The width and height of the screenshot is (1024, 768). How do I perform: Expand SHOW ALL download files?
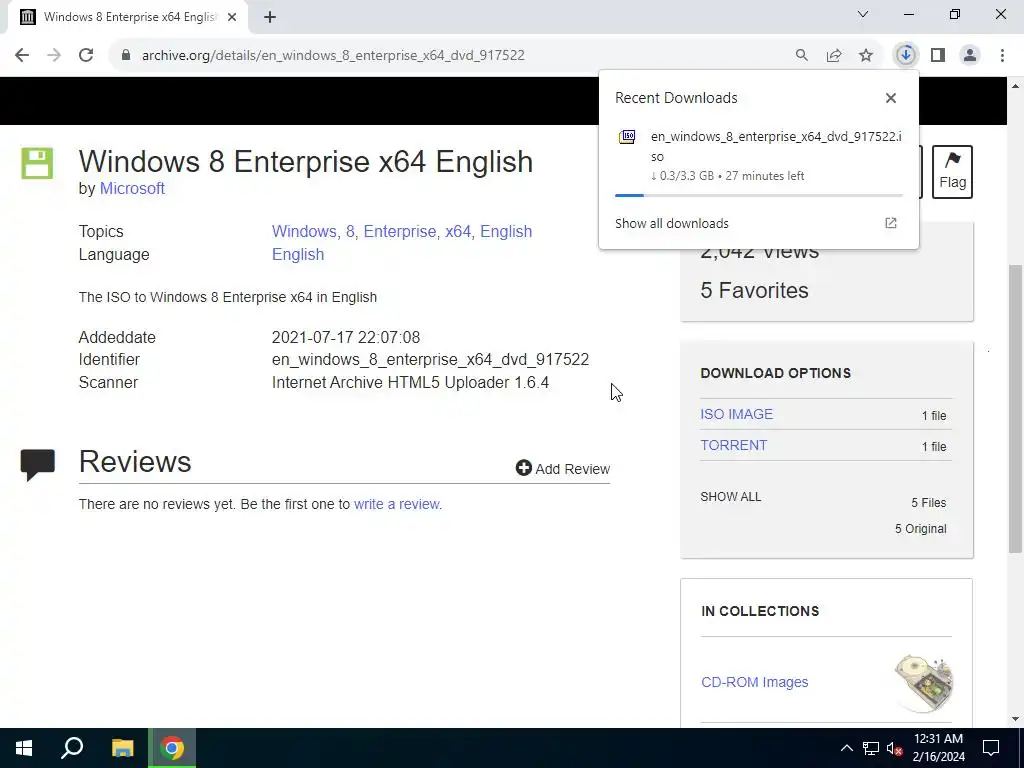731,497
